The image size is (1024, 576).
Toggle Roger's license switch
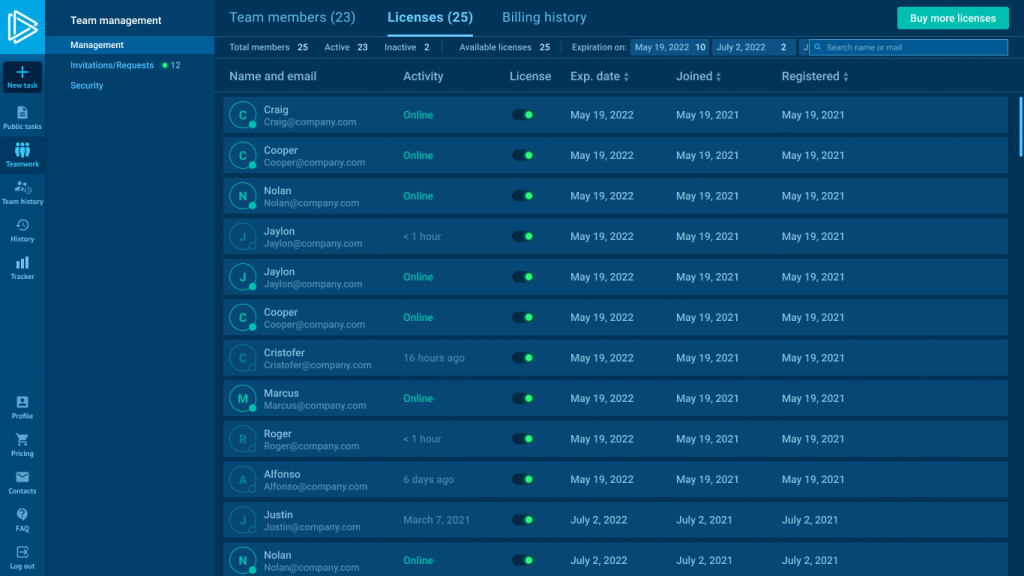click(x=522, y=439)
